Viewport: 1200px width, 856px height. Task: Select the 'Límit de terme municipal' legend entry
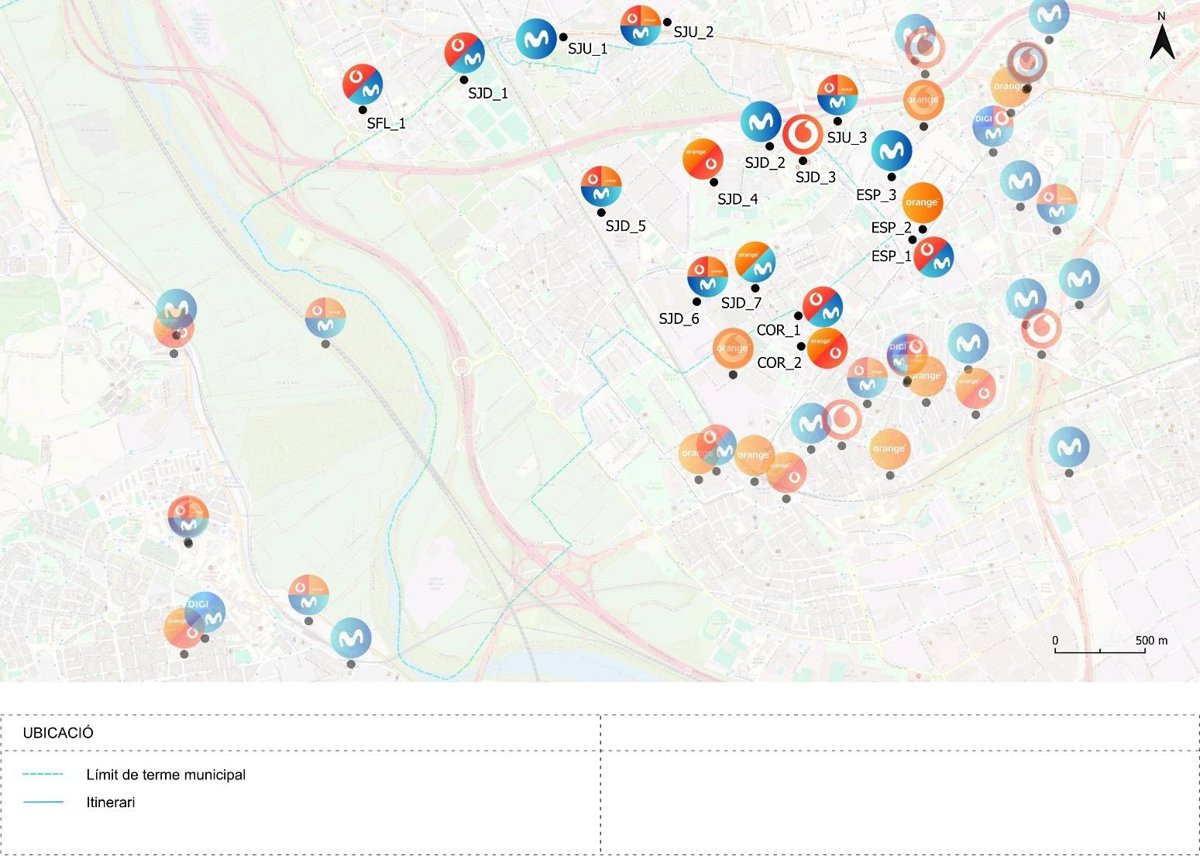pyautogui.click(x=165, y=774)
